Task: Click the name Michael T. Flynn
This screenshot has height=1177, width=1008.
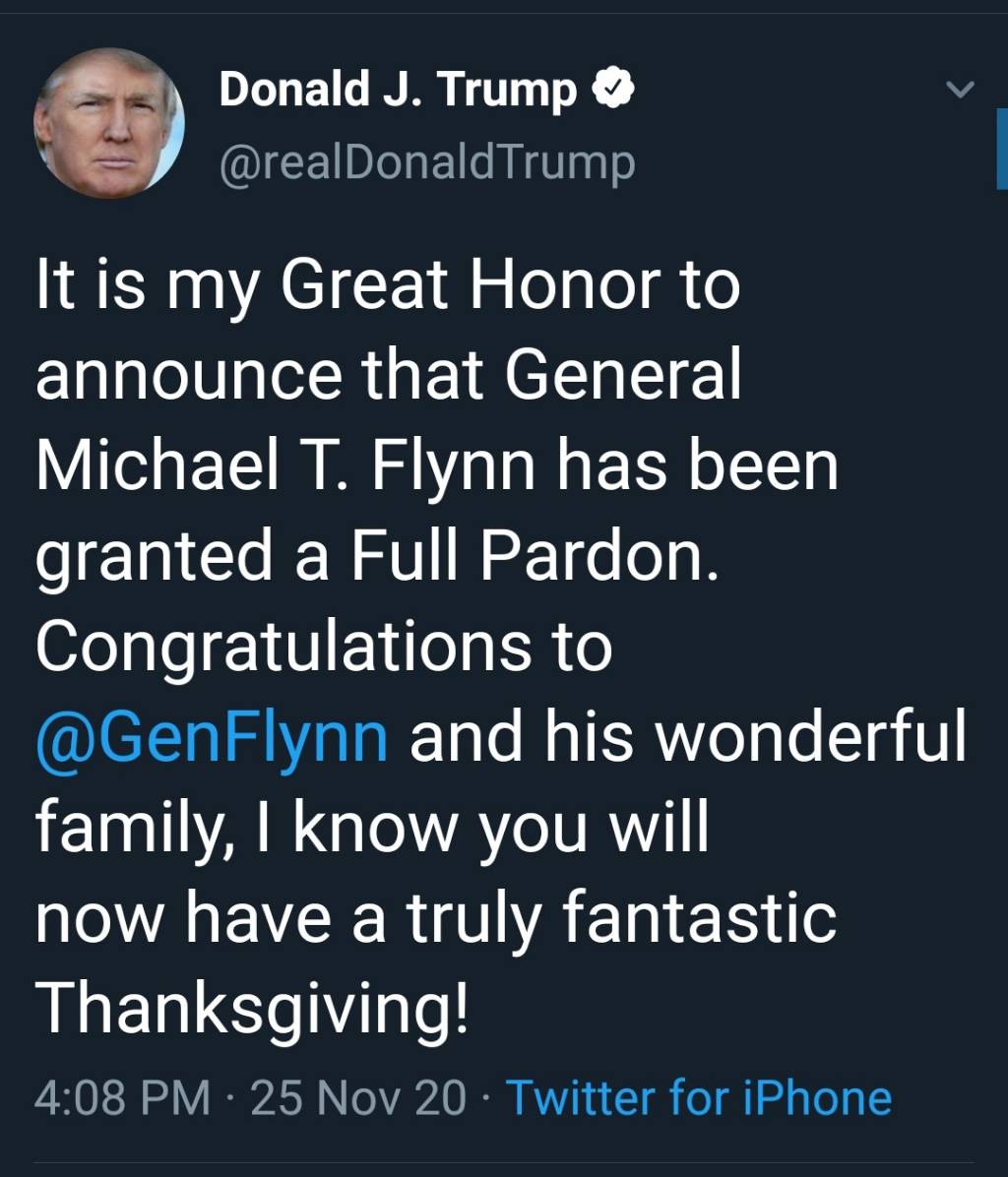Action: click(289, 466)
